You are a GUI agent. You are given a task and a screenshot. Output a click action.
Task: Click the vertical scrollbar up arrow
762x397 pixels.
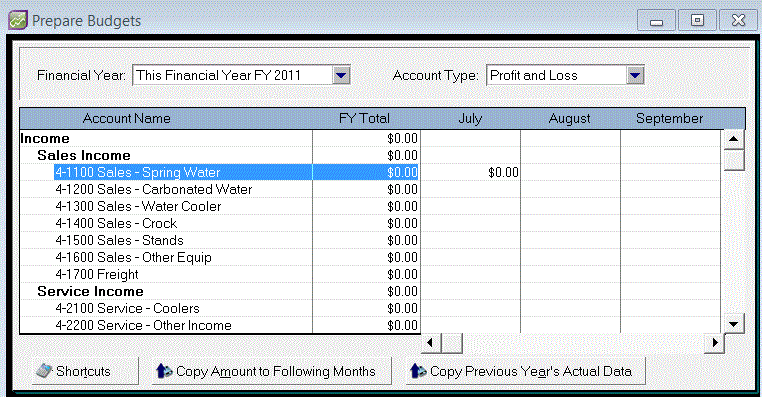pyautogui.click(x=734, y=139)
